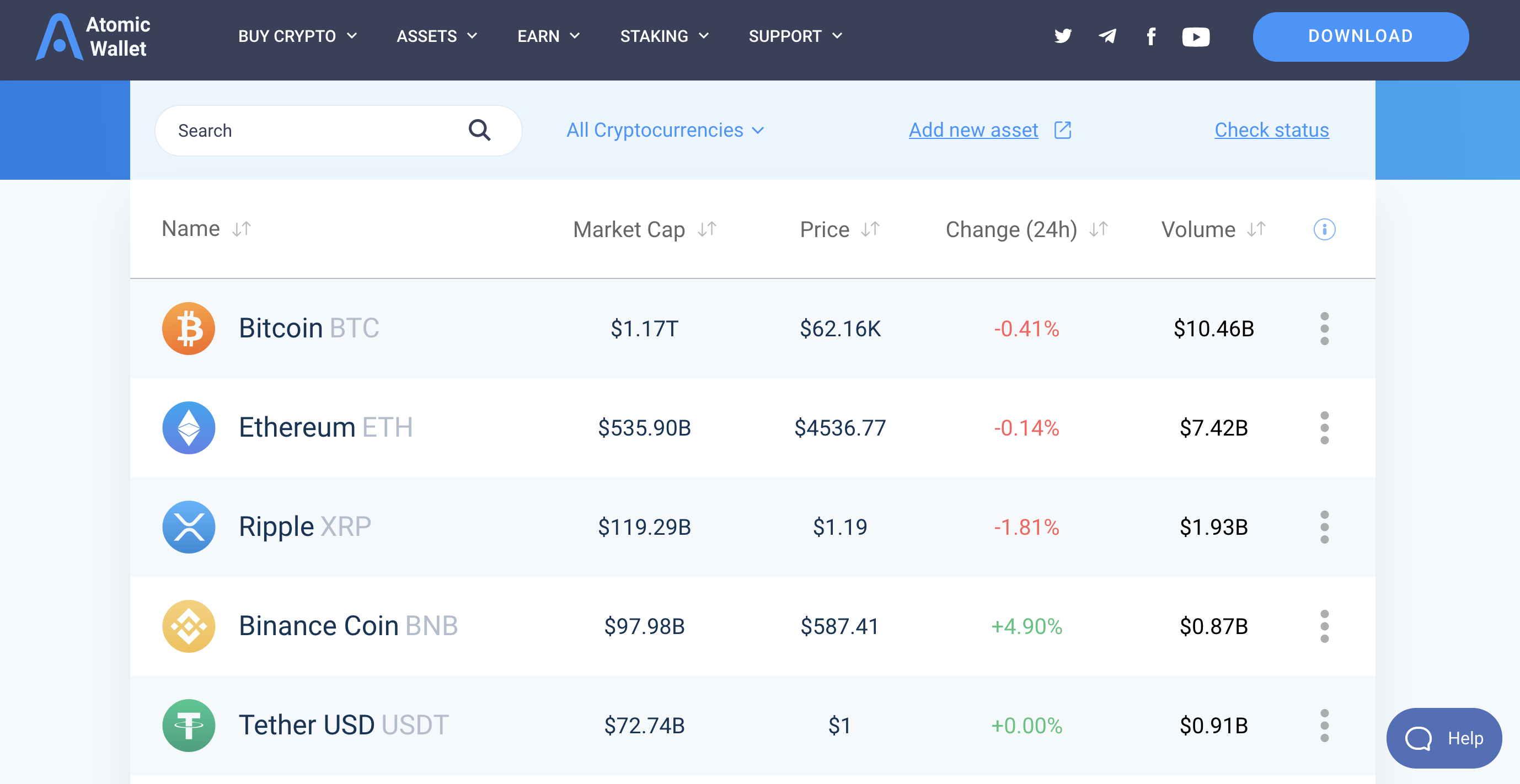
Task: Click the Tether USD USDT name
Action: [344, 724]
